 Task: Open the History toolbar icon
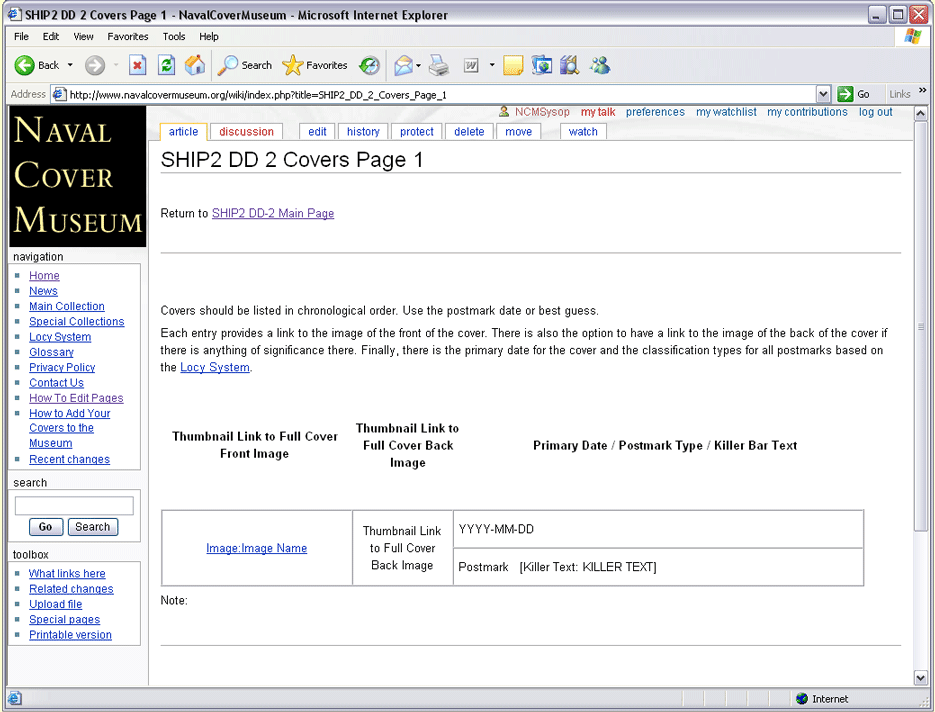tap(370, 66)
